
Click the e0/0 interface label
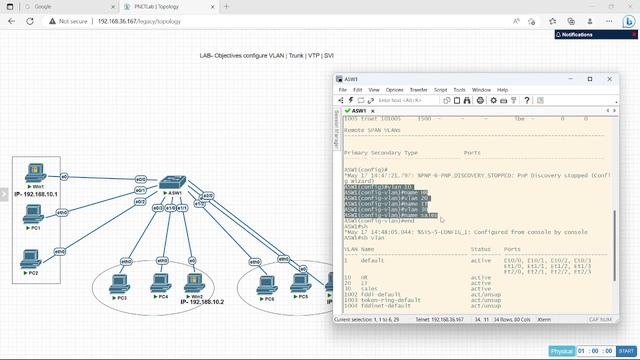coord(141,180)
